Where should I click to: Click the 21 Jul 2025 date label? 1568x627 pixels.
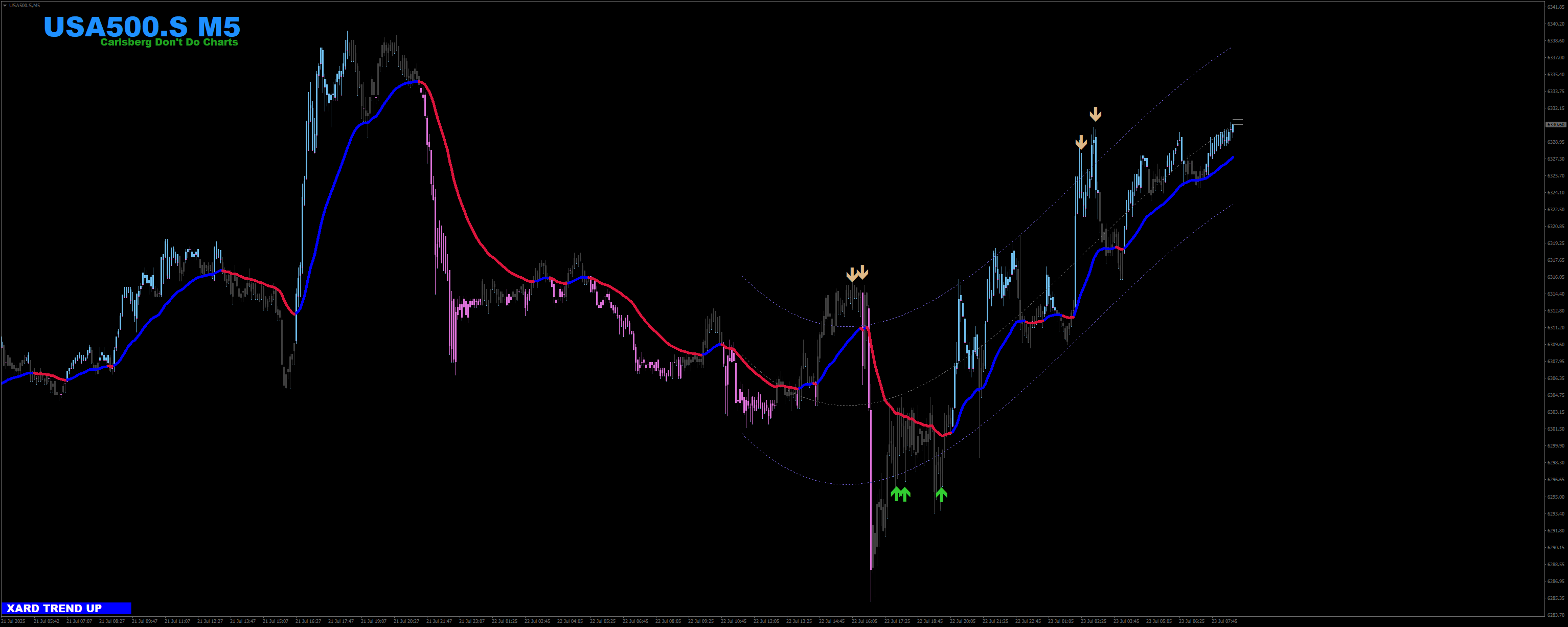point(13,621)
